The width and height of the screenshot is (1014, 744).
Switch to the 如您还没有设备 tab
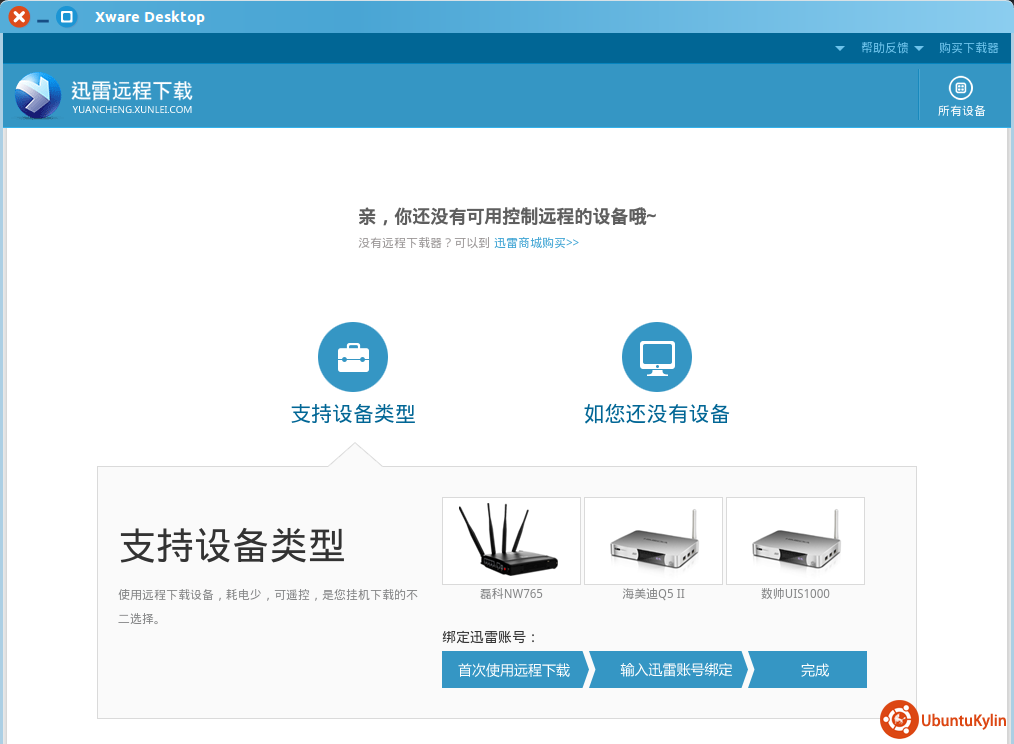coord(657,414)
